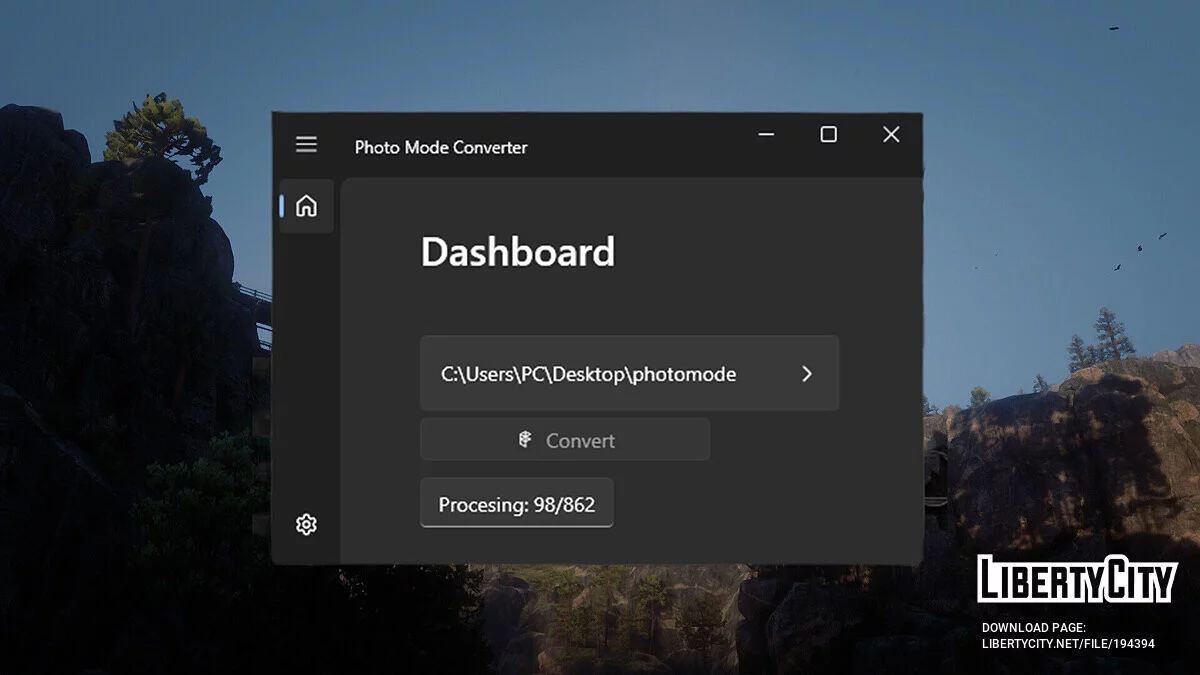Click the Procesing 98/862 progress indicator
This screenshot has height=675, width=1200.
point(516,503)
